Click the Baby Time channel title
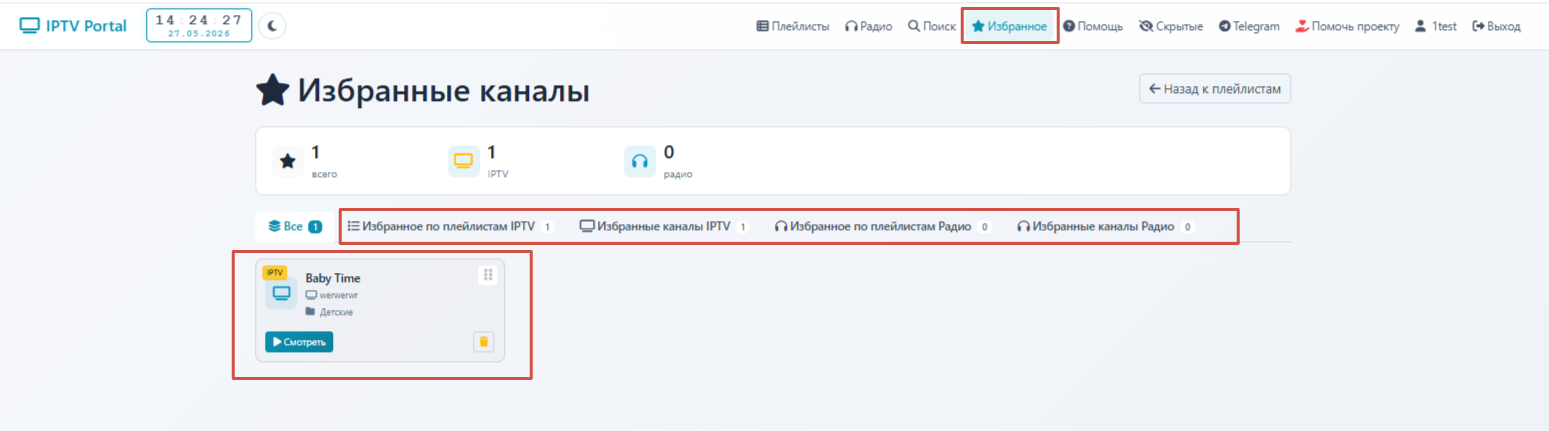The image size is (1549, 431). click(x=333, y=278)
